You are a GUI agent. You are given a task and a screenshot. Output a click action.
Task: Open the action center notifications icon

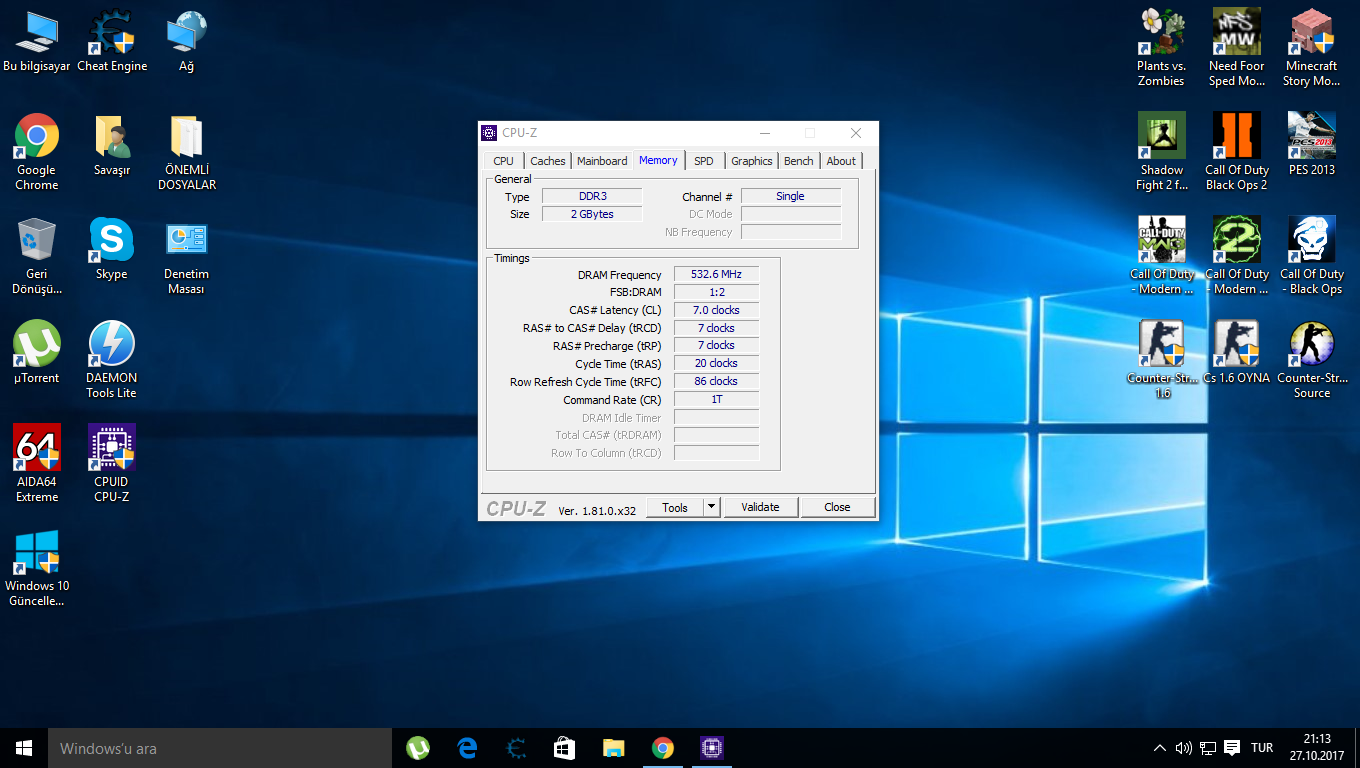pyautogui.click(x=1232, y=748)
